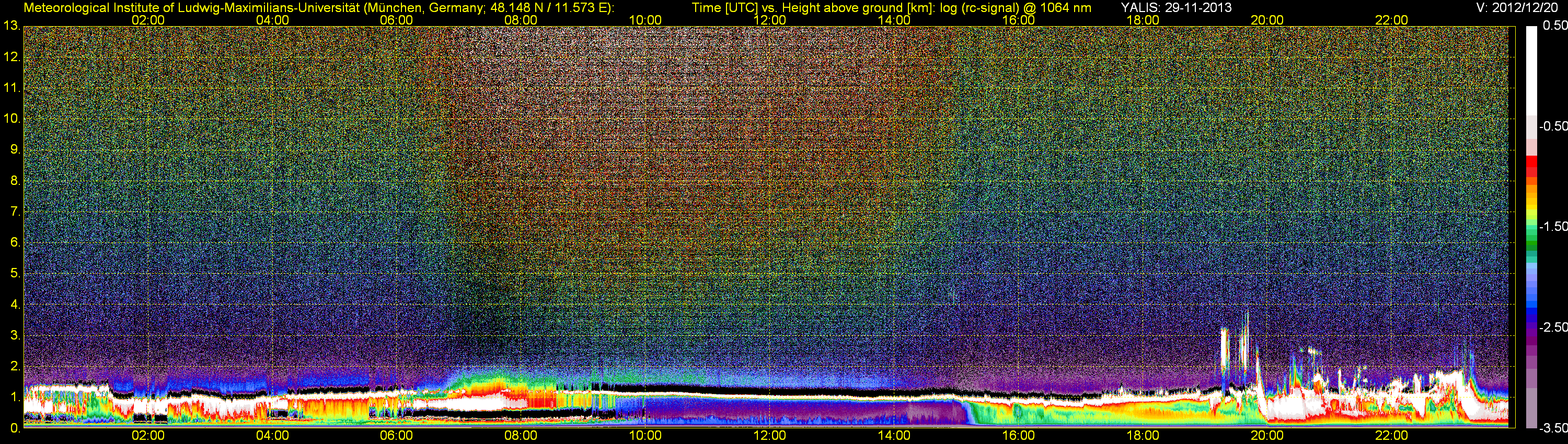Viewport: 1568px width, 444px height.
Task: Pick the 2 km height axis label
Action: [x=15, y=366]
